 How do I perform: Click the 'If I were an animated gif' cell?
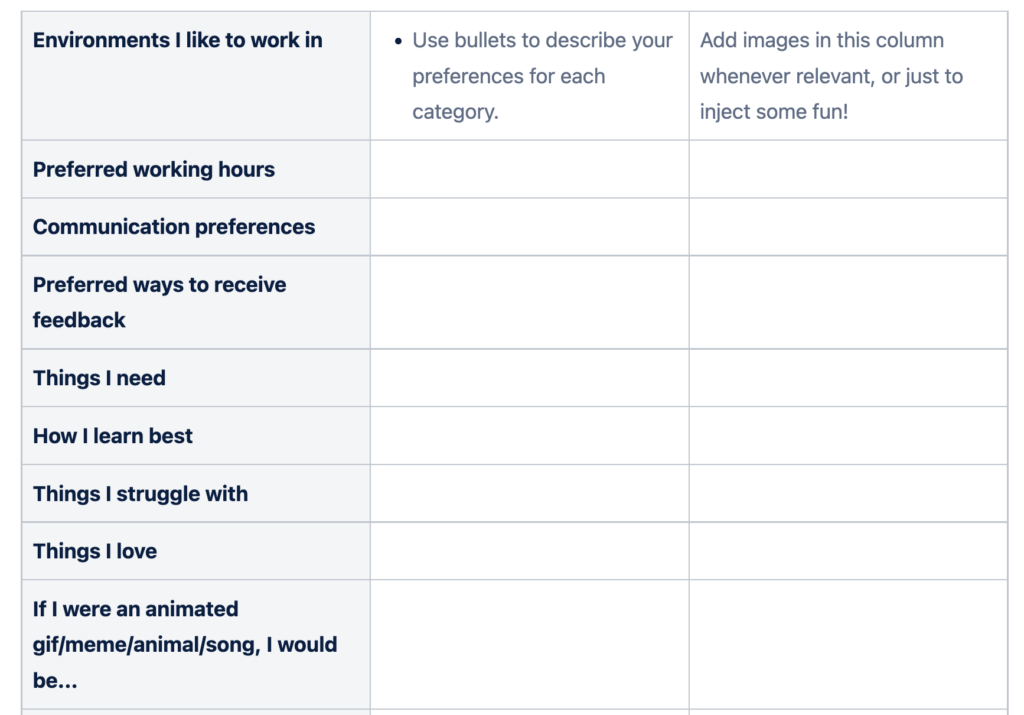coord(185,644)
